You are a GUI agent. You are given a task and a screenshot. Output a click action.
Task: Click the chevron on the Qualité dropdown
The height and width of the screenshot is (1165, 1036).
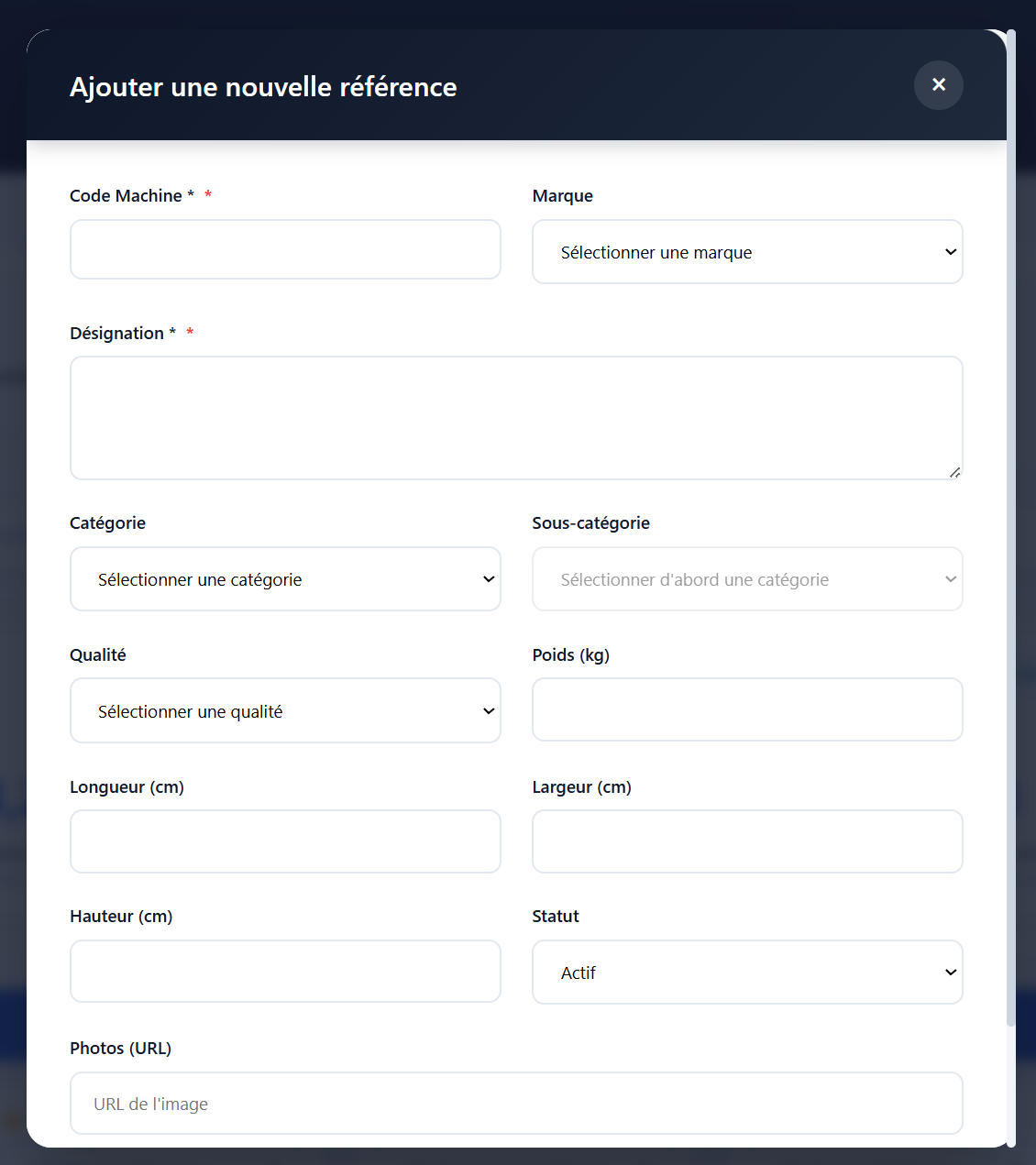pos(487,710)
